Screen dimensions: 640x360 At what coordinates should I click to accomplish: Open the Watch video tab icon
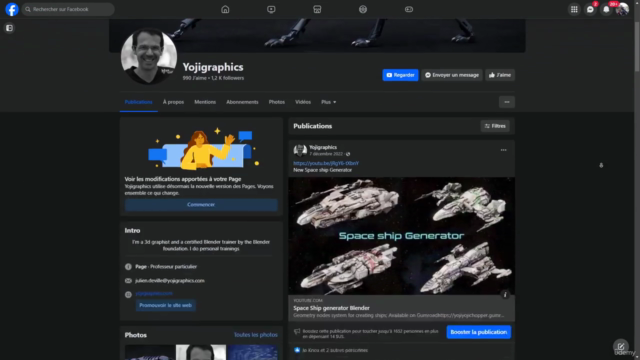coord(271,9)
